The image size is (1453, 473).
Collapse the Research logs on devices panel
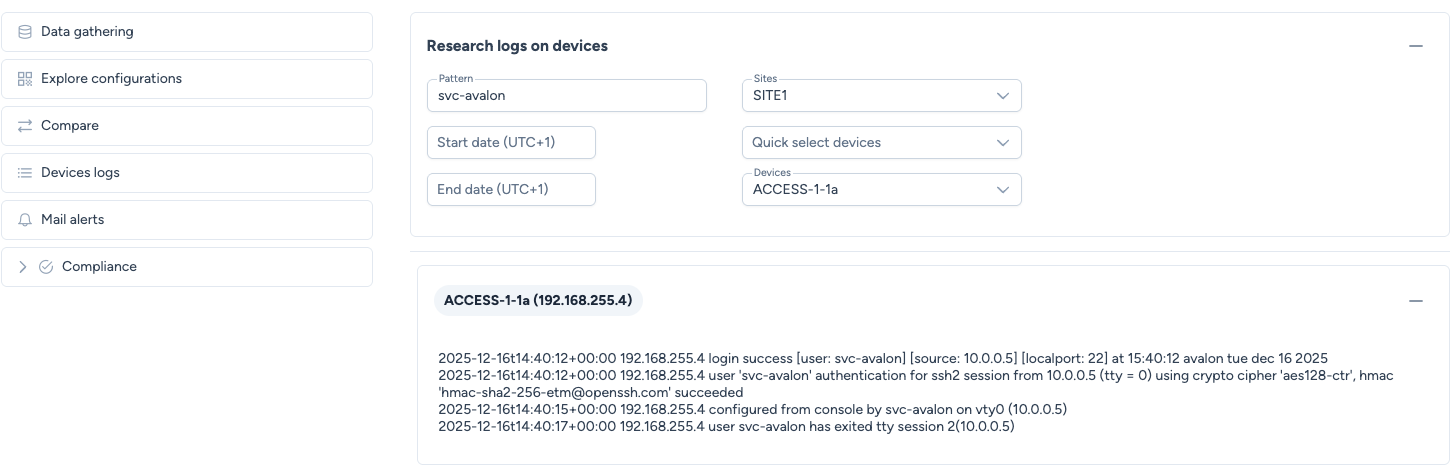1415,46
